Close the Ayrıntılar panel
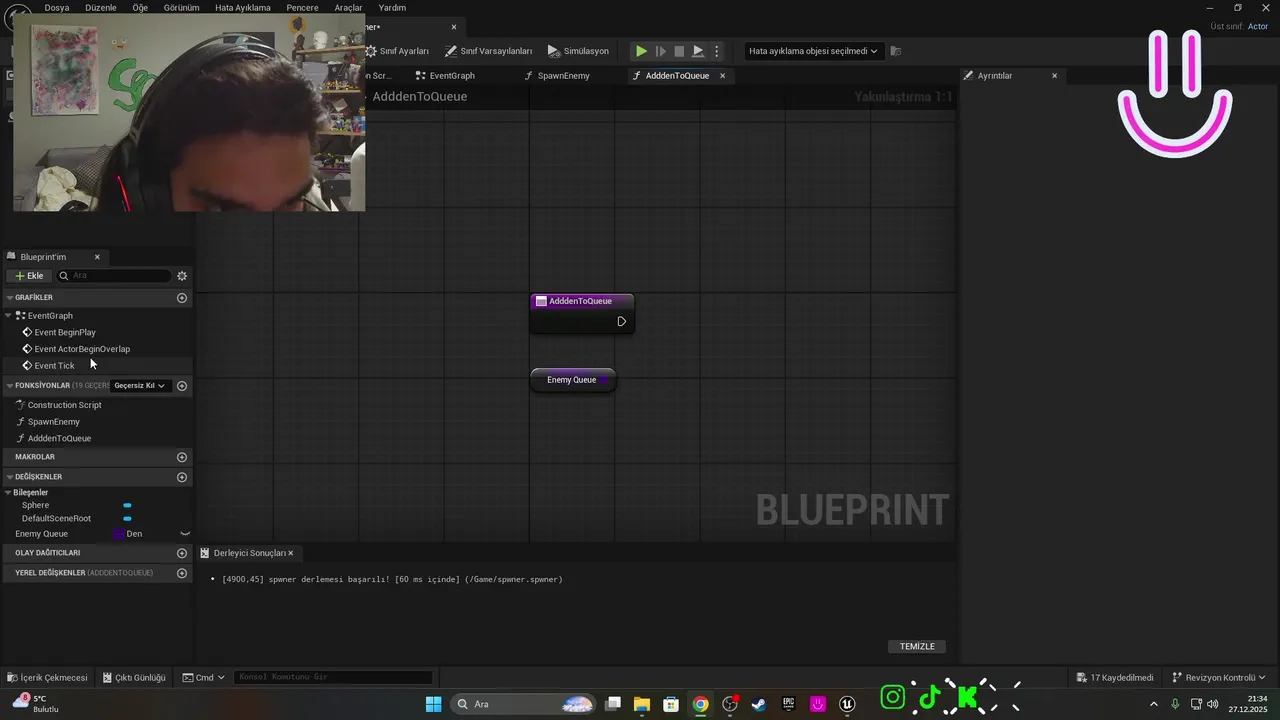This screenshot has height=720, width=1280. tap(1054, 76)
